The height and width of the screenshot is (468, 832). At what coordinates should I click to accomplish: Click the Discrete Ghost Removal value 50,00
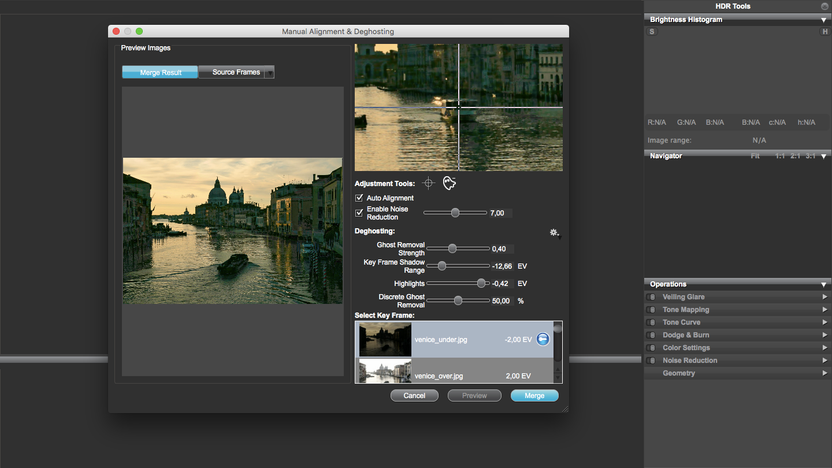coord(502,301)
